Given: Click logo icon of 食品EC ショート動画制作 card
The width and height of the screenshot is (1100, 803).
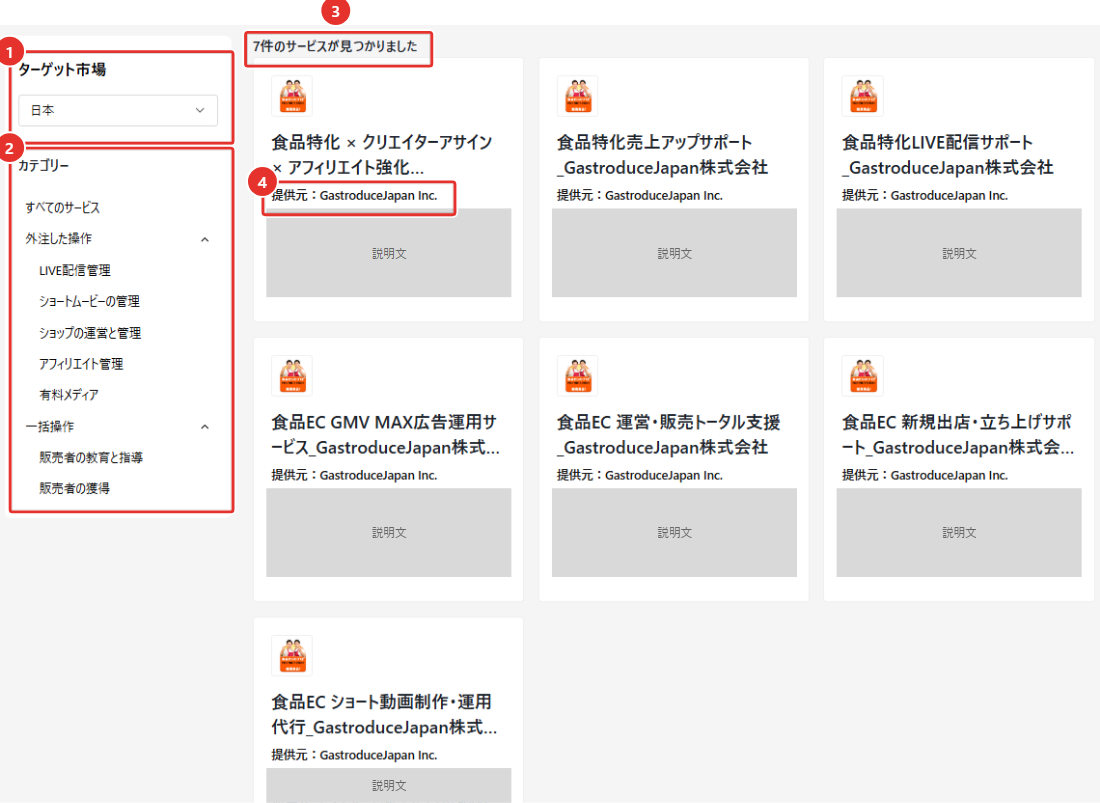Looking at the screenshot, I should [x=292, y=656].
